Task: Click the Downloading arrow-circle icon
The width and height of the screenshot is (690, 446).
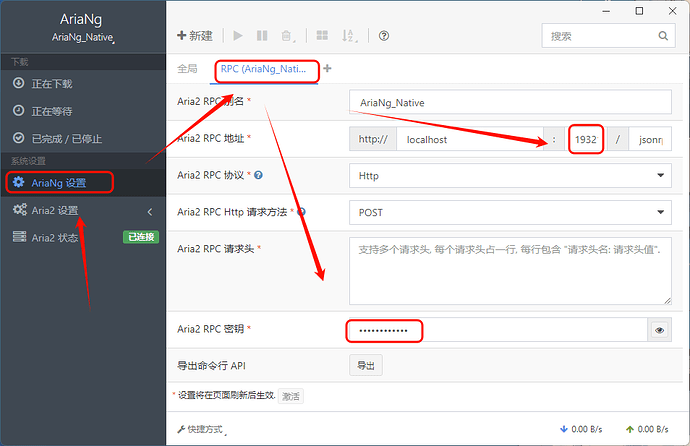Action: coord(18,83)
